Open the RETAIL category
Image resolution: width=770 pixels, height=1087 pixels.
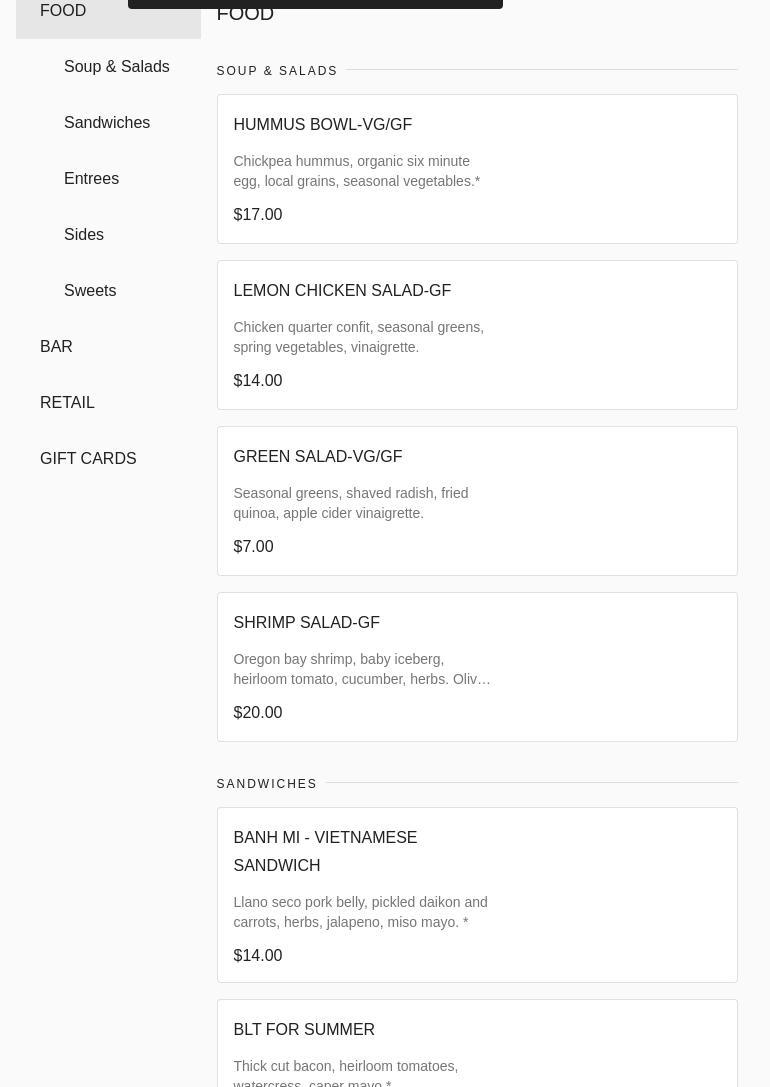pyautogui.click(x=67, y=403)
